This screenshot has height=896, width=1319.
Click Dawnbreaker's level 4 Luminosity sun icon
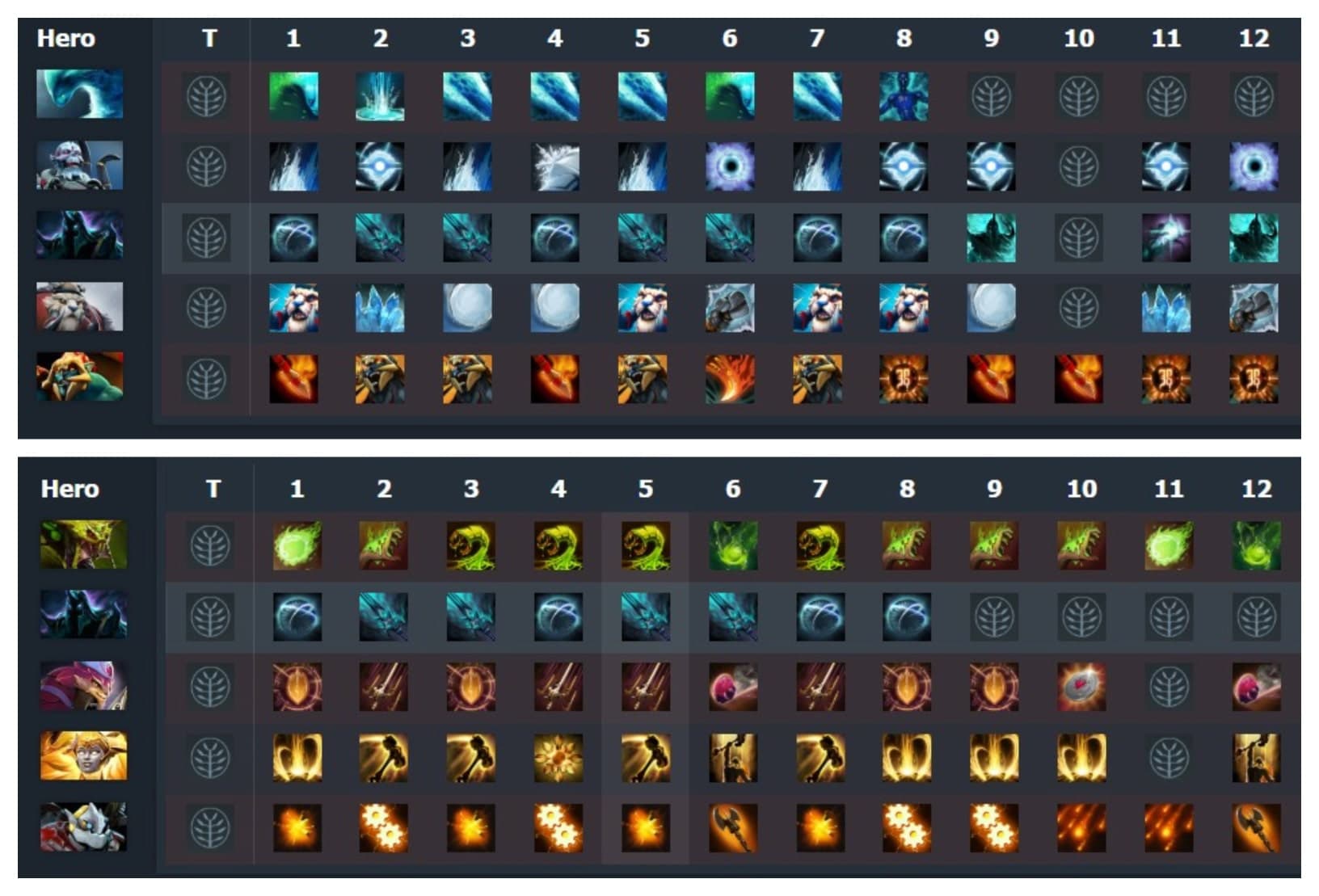coord(558,757)
